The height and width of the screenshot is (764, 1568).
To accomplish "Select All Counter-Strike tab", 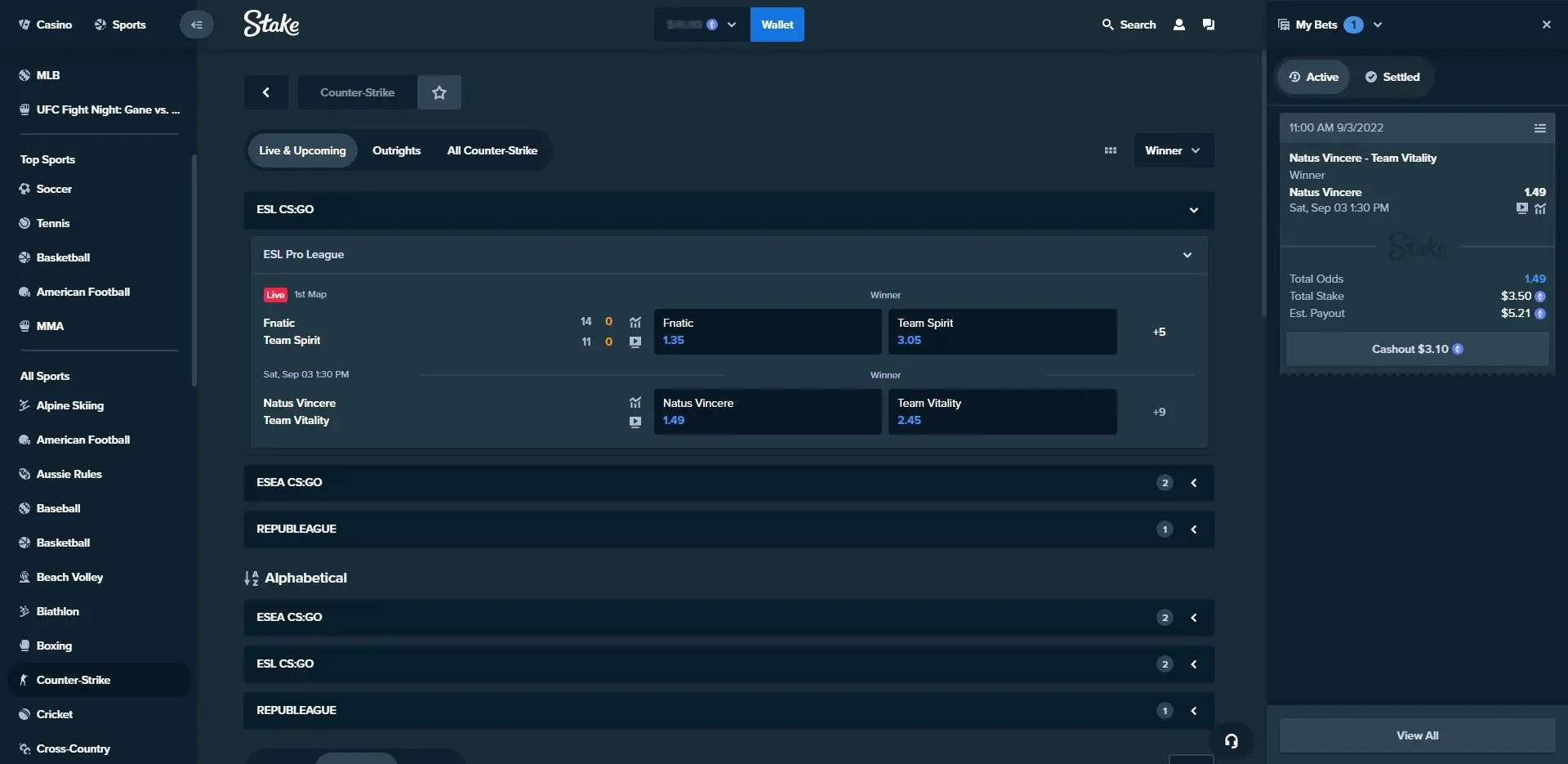I will pyautogui.click(x=492, y=150).
